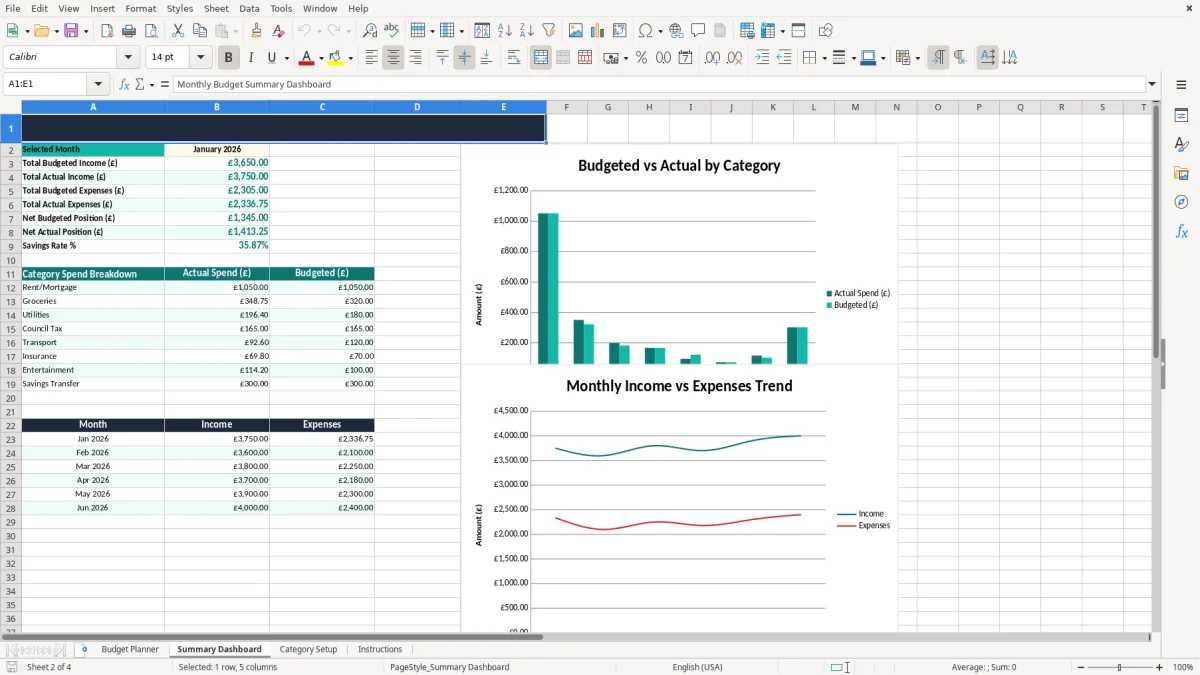Toggle Center Vertically alignment
The width and height of the screenshot is (1200, 675).
(x=464, y=58)
